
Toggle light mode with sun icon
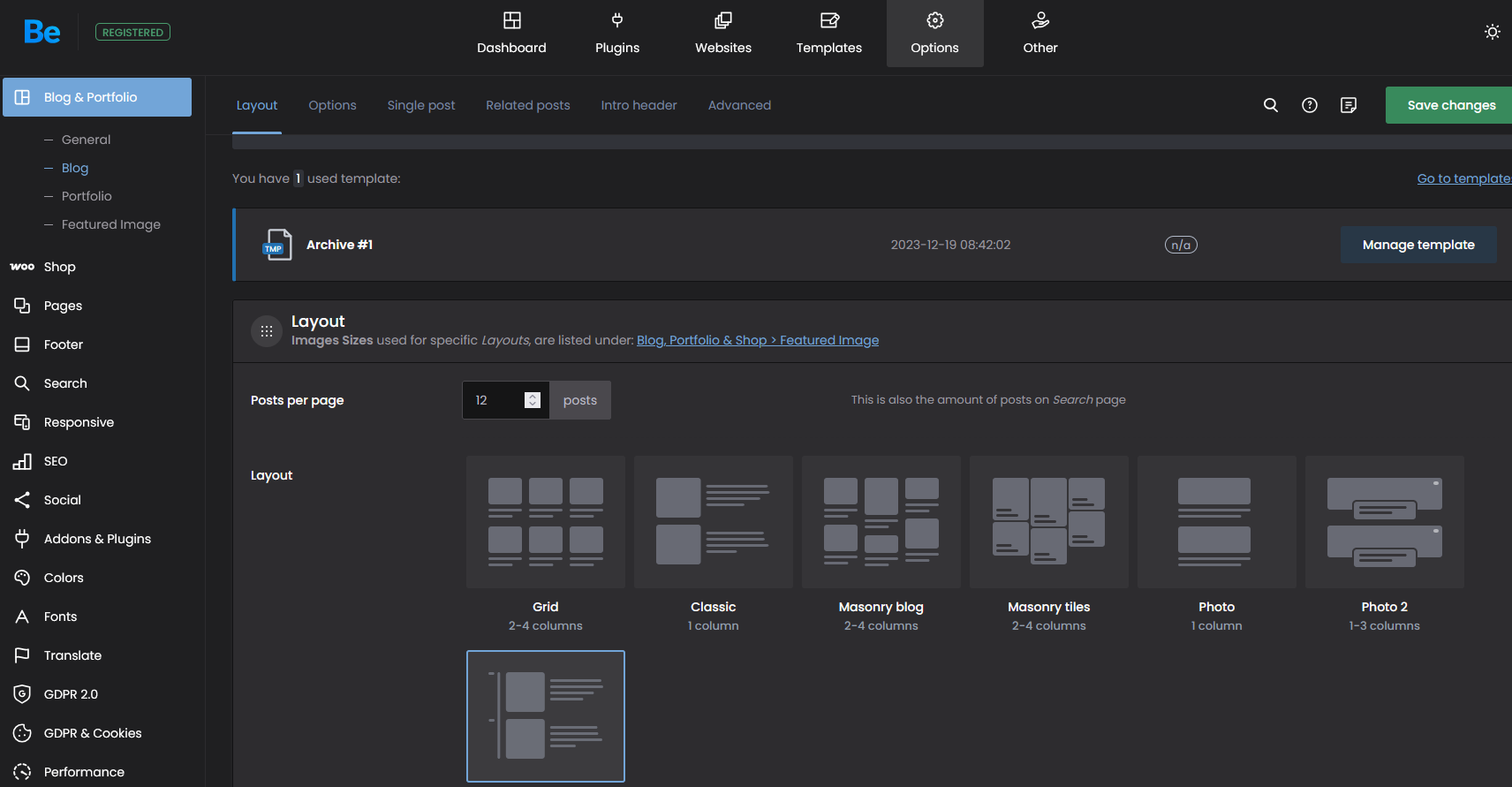(x=1492, y=32)
